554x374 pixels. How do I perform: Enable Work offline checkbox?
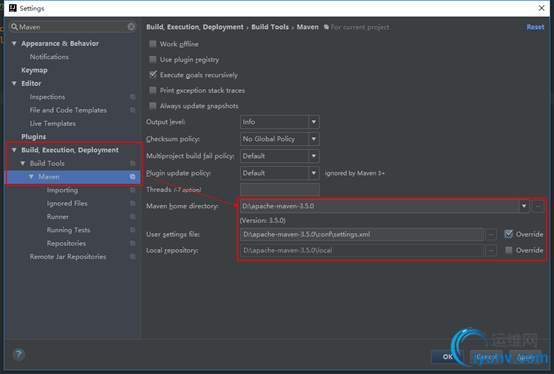[153, 44]
